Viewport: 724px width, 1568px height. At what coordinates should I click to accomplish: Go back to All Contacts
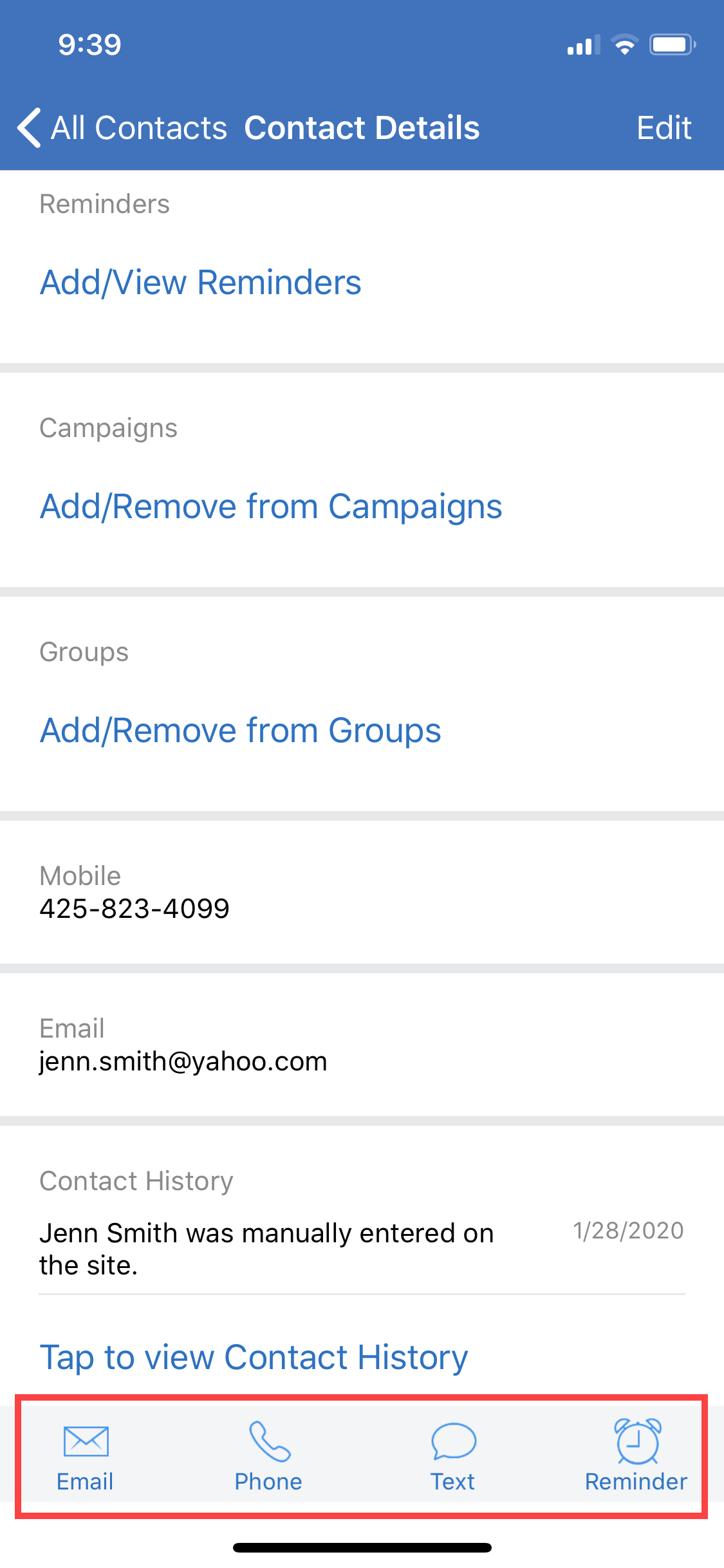pos(138,127)
